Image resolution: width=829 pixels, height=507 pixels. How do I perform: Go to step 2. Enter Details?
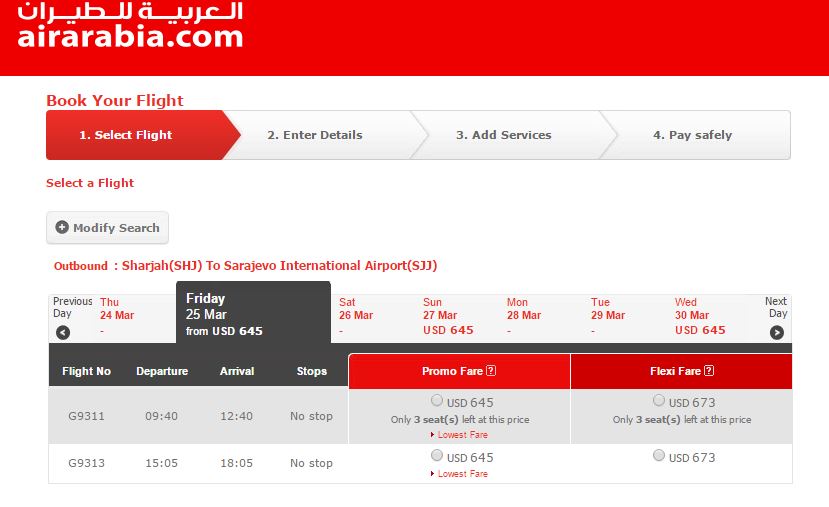pos(315,135)
